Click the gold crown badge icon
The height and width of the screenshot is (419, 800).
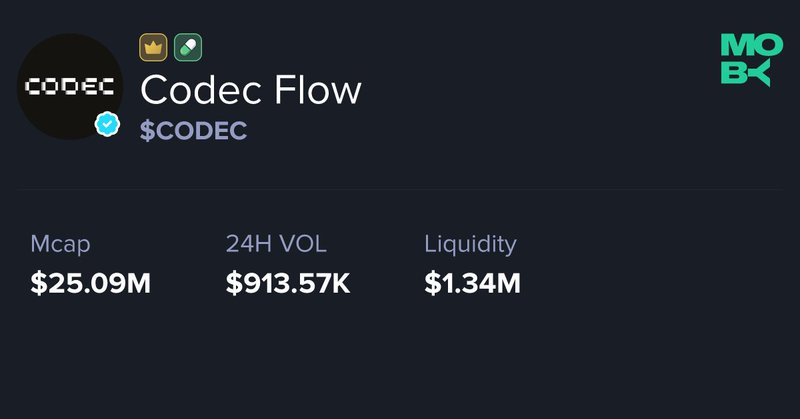[153, 47]
